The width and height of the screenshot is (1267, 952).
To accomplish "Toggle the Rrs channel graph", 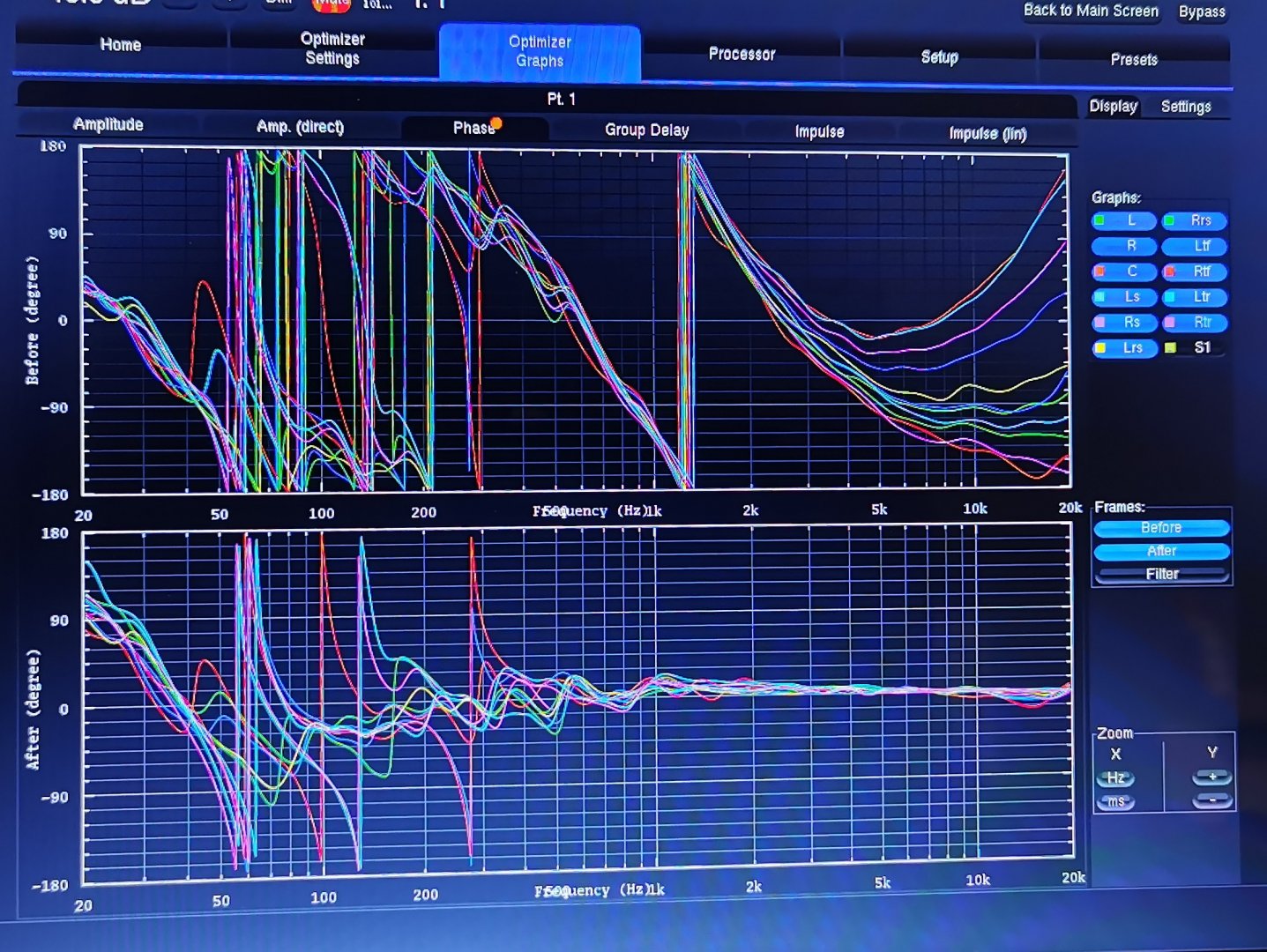I will [x=1194, y=220].
